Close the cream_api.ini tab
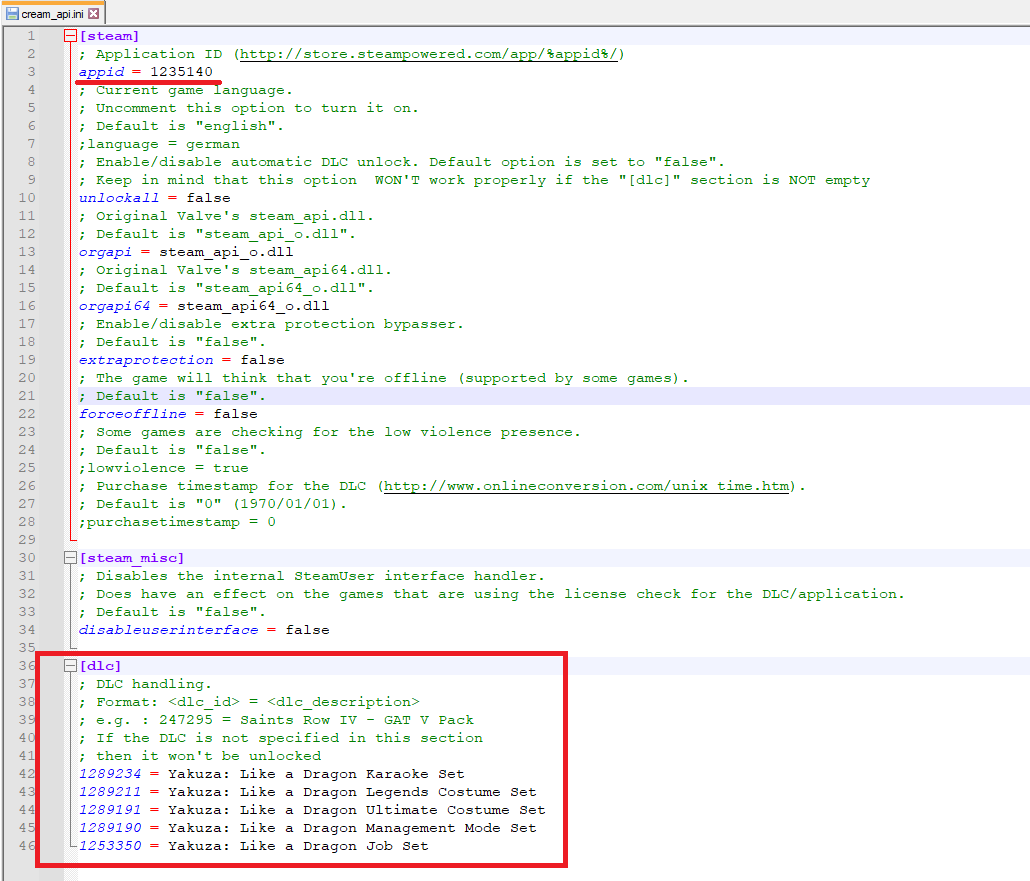The image size is (1030, 881). (94, 13)
